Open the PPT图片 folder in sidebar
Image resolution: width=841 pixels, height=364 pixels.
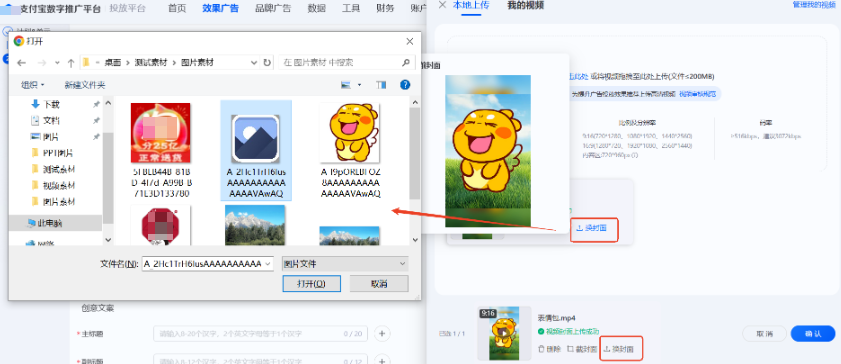(x=57, y=153)
